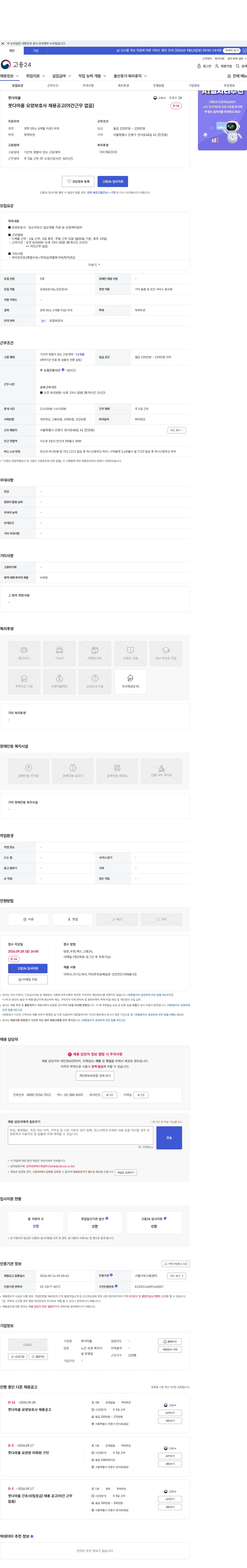Viewport: 247px width, 1568px height.
Task: Switch to the 복리후생 tab
Action: coord(123,86)
